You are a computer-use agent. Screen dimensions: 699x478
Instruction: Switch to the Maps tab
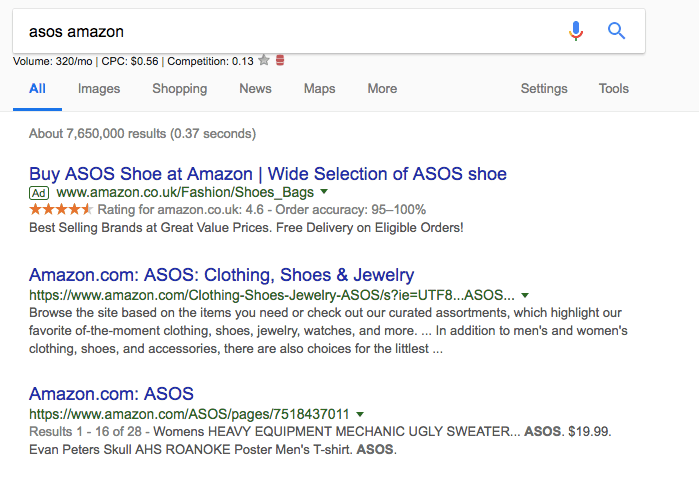[320, 89]
